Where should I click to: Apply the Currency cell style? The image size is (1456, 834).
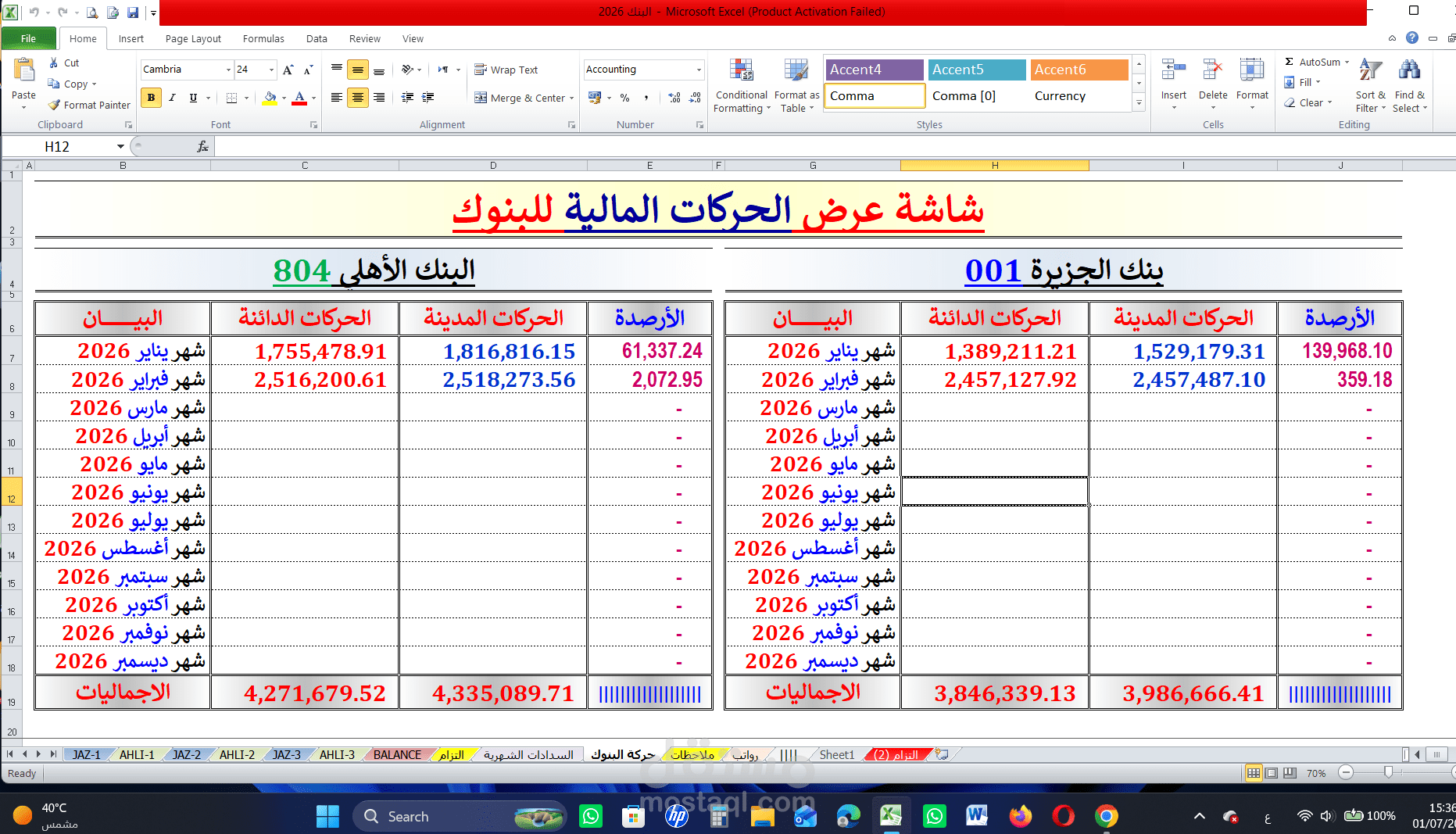(1079, 96)
